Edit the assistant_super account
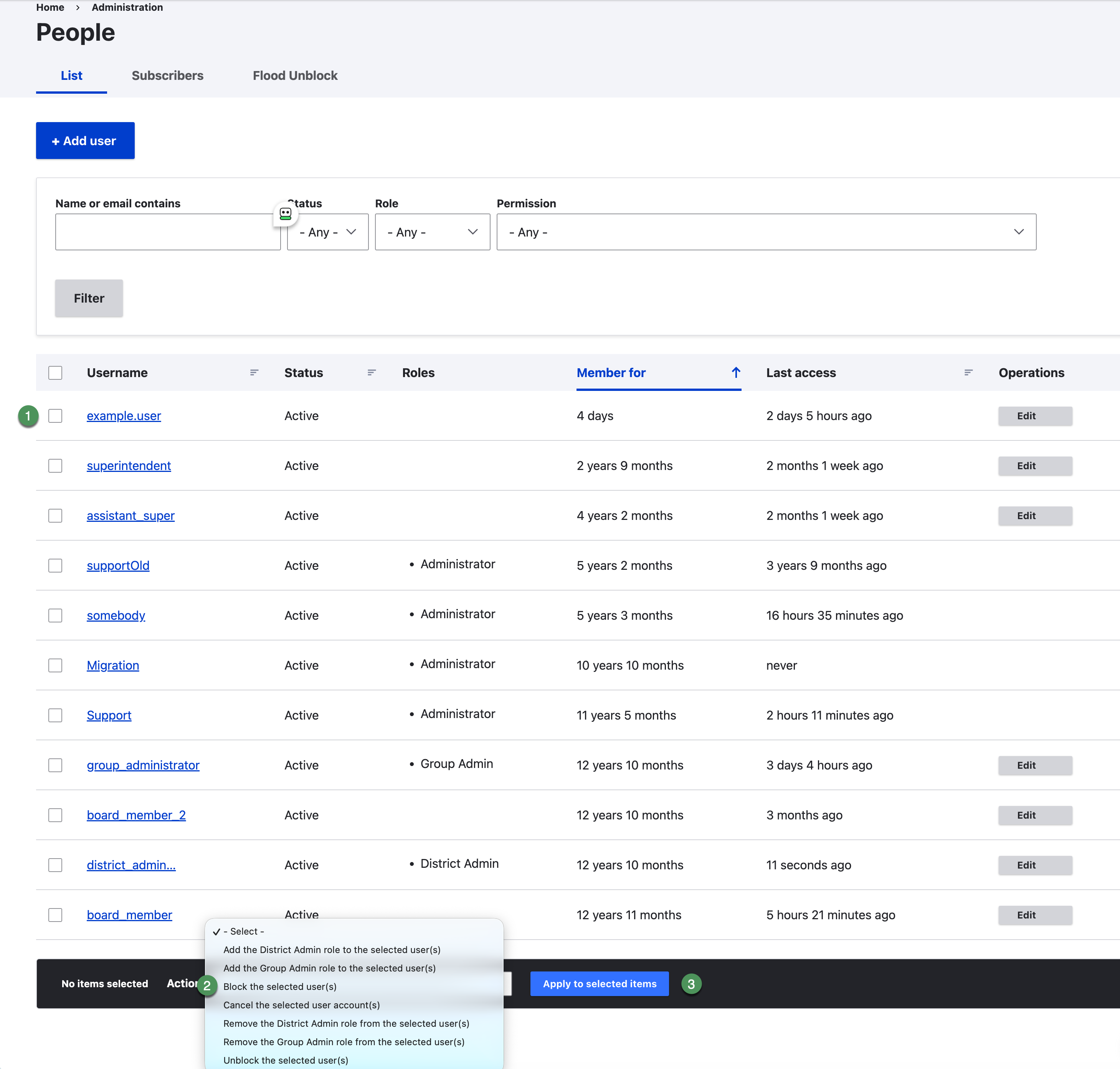This screenshot has width=1120, height=1069. [1035, 516]
